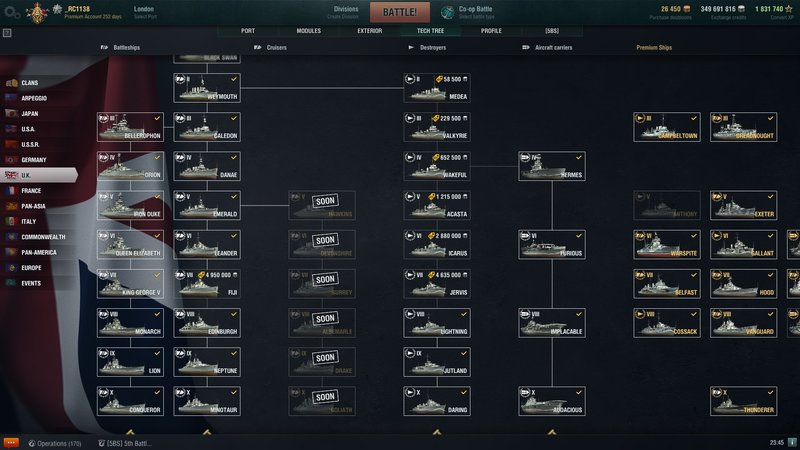Image resolution: width=800 pixels, height=450 pixels.
Task: Expand battleship branch arrow below Conqueror
Action: [x=130, y=432]
